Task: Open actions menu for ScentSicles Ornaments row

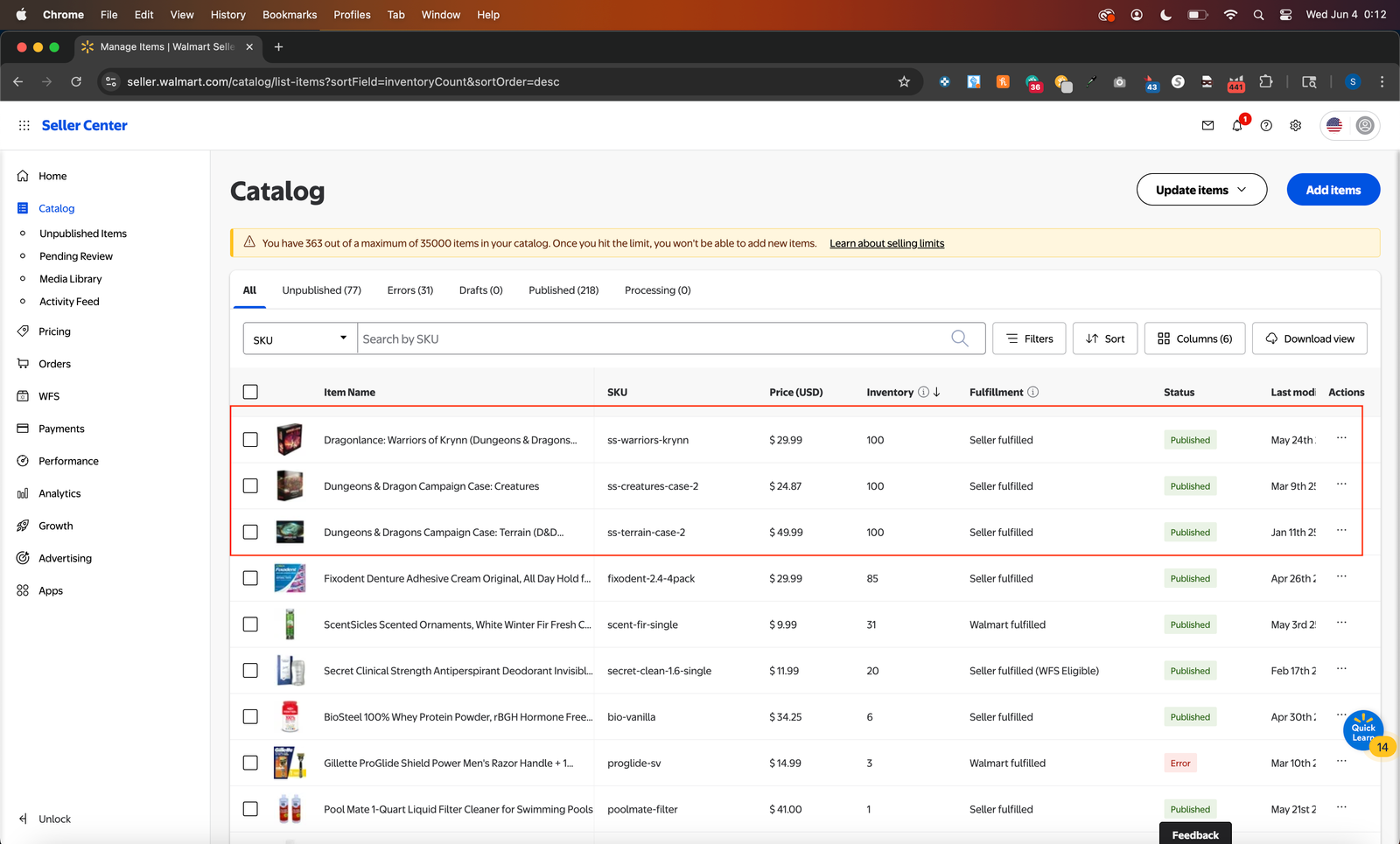Action: [x=1341, y=623]
